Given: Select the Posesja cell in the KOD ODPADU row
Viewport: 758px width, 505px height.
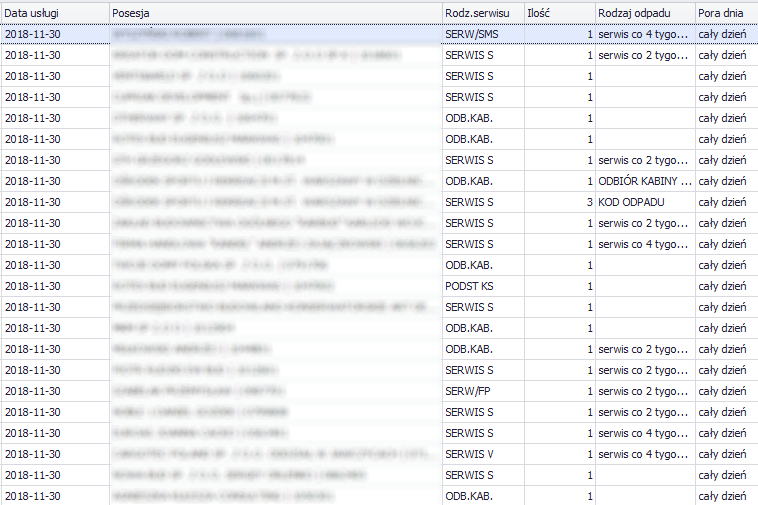Looking at the screenshot, I should (x=275, y=202).
